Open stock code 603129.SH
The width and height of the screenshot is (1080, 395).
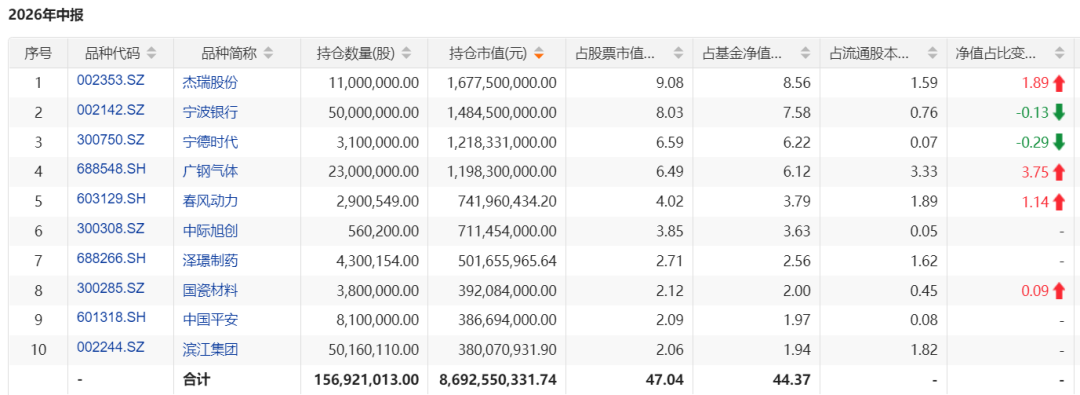pos(111,199)
